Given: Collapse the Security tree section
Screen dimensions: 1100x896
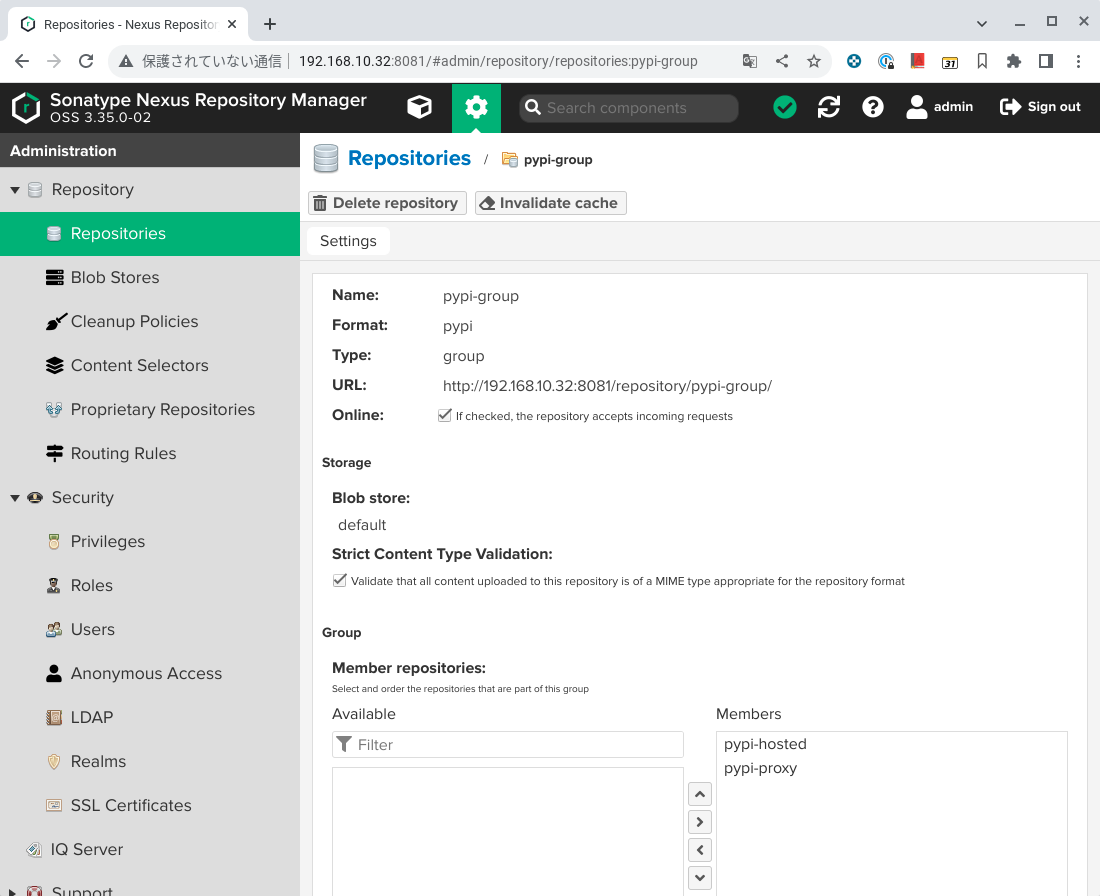Looking at the screenshot, I should point(15,498).
